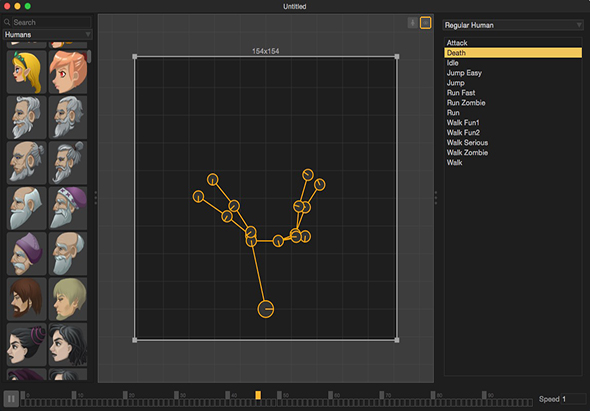Choose the purple-hooded head with grey mustache
The image size is (590, 411).
pyautogui.click(x=26, y=254)
